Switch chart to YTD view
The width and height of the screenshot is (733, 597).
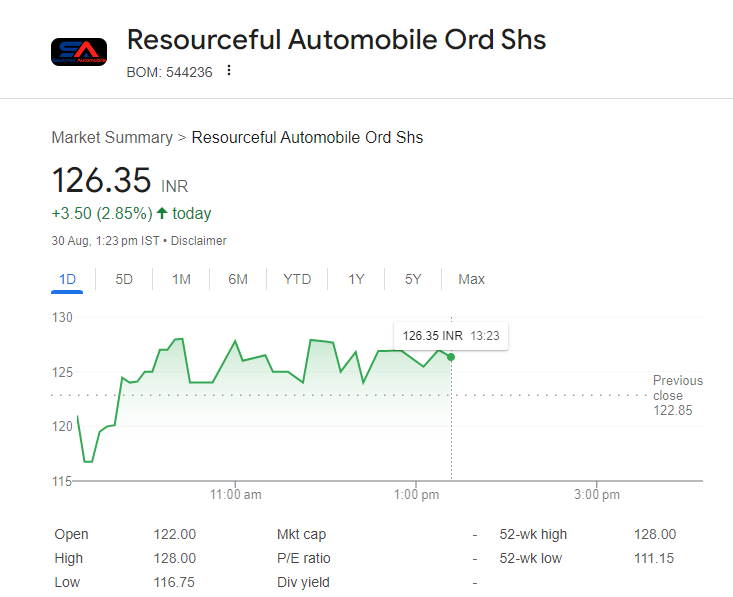(297, 279)
